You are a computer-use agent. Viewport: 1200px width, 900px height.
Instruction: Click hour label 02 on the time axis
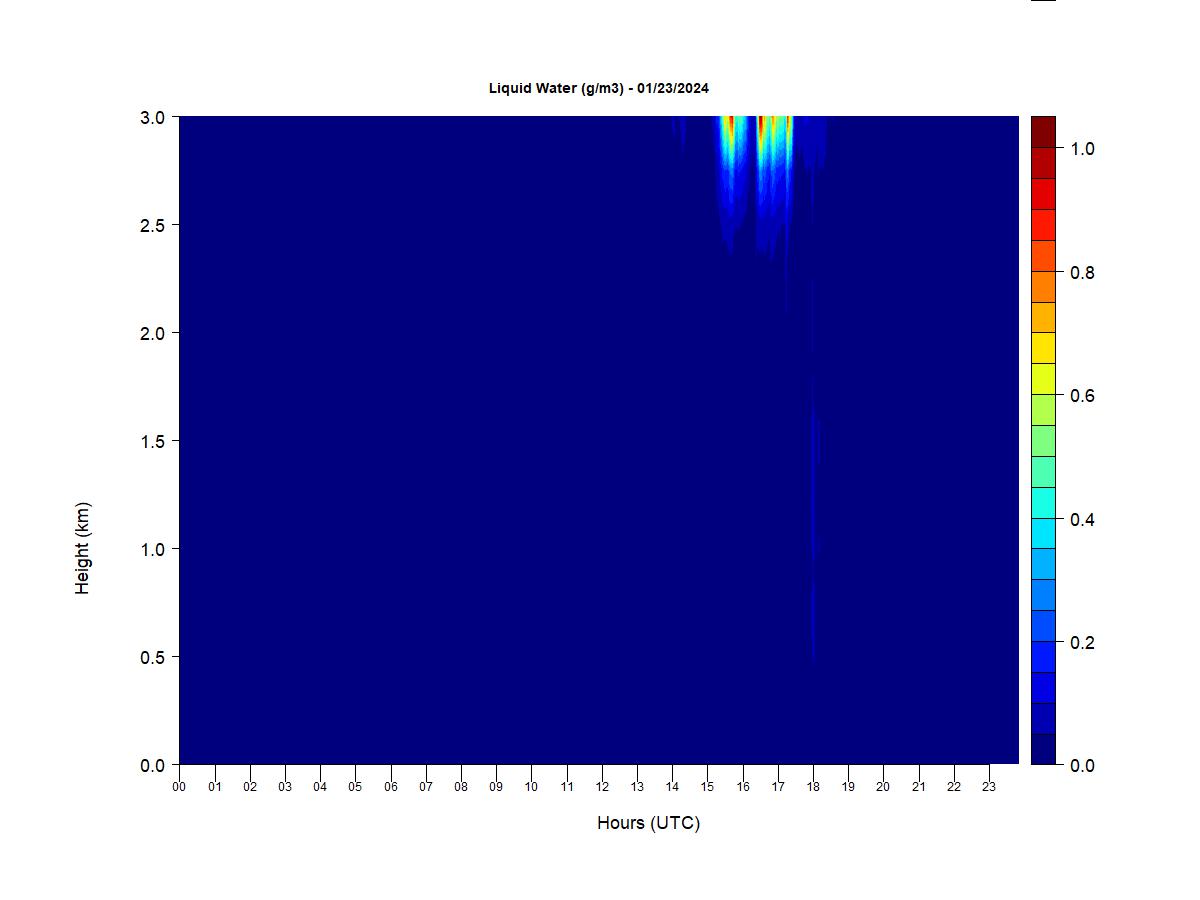(x=249, y=787)
